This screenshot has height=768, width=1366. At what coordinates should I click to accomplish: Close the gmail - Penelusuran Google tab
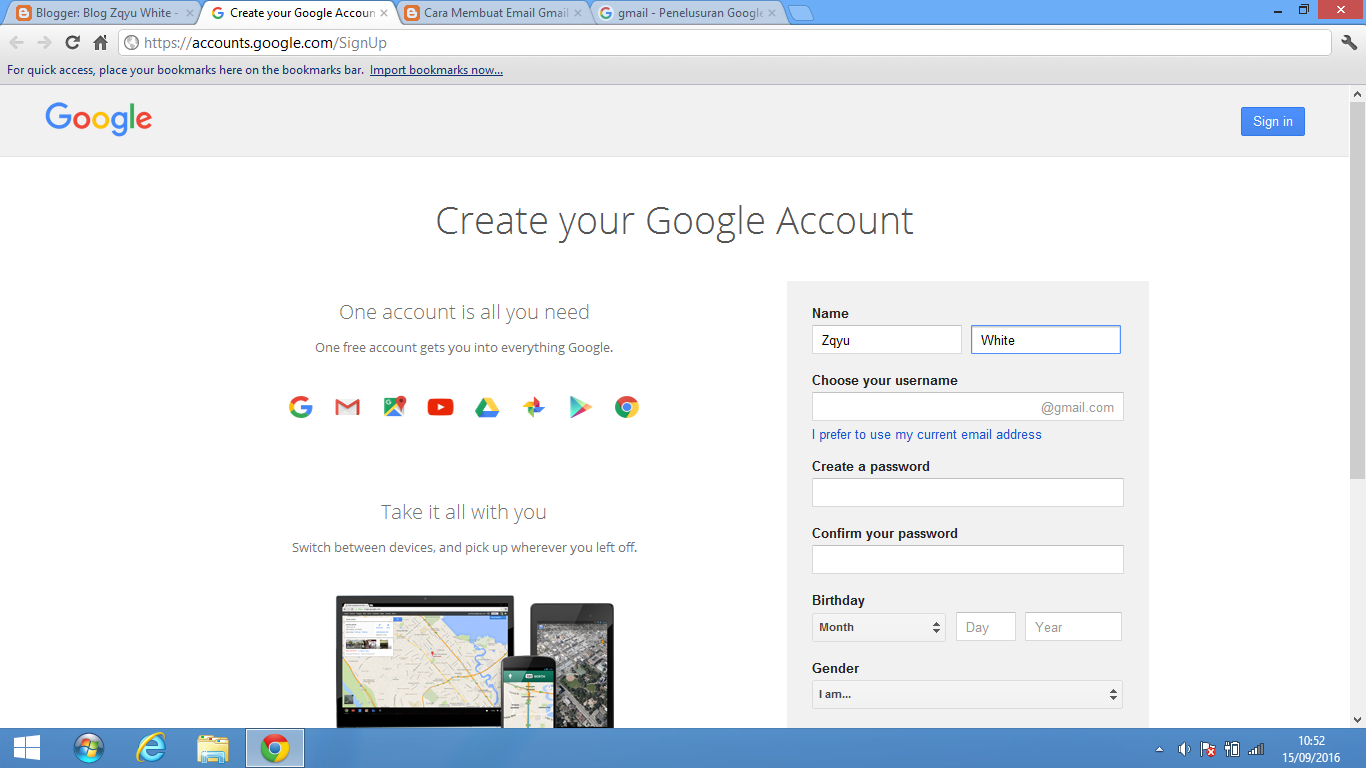pyautogui.click(x=771, y=13)
